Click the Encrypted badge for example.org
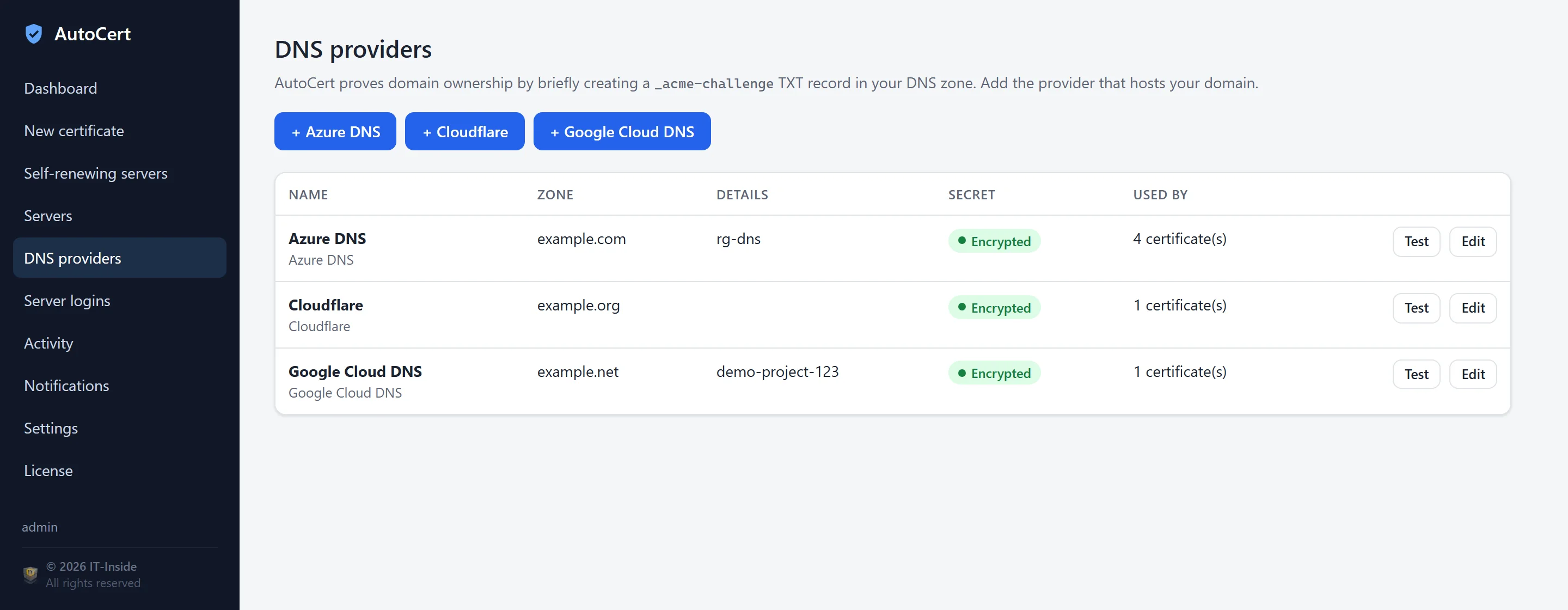Screen dimensions: 1568x610 [x=994, y=307]
